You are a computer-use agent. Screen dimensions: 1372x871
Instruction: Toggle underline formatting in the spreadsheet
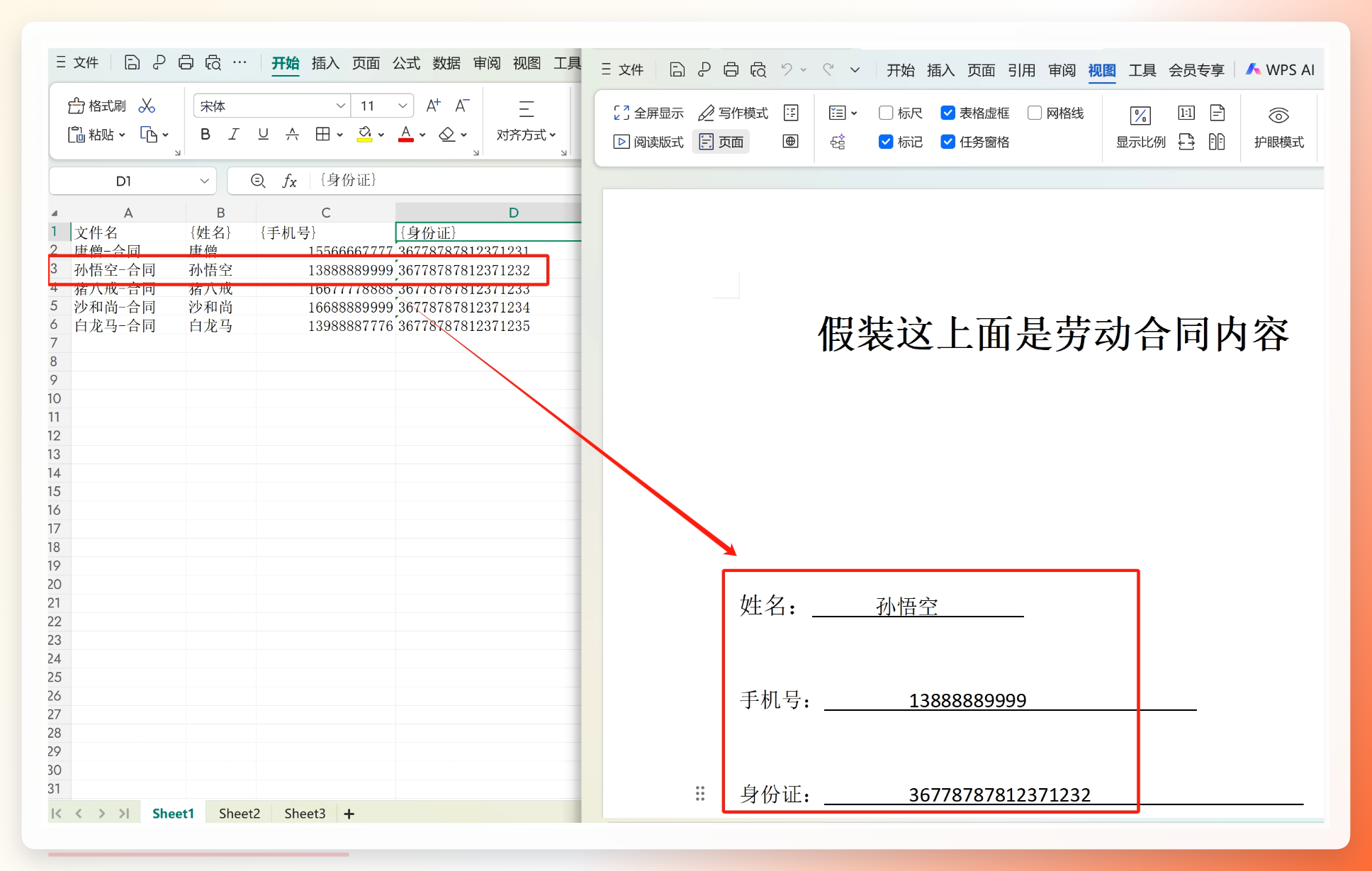click(x=263, y=134)
